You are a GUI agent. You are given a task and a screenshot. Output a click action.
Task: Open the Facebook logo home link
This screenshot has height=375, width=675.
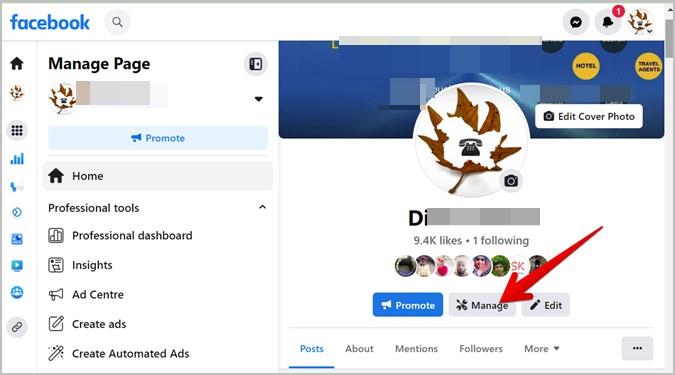point(50,22)
